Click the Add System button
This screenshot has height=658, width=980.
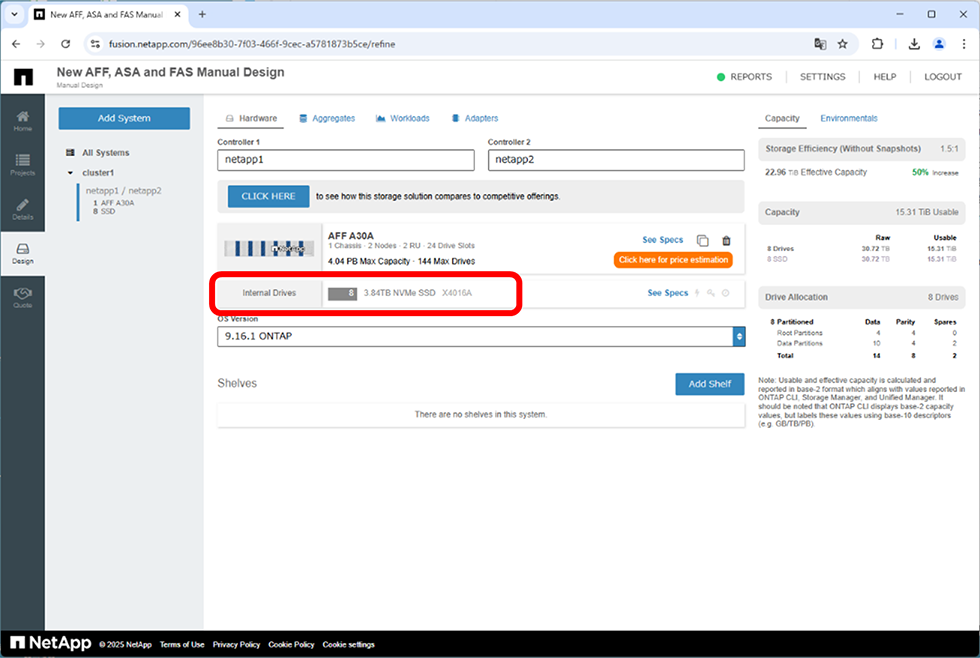coord(124,118)
